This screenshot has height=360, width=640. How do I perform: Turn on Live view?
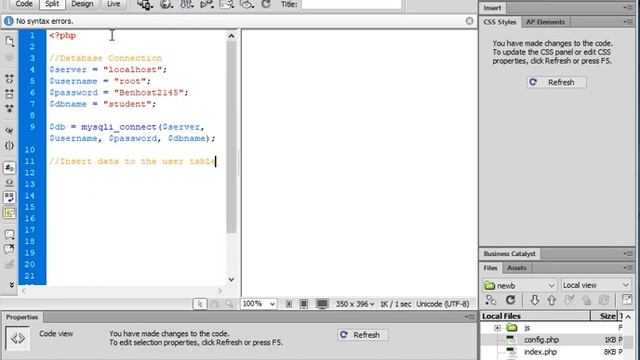pos(113,4)
